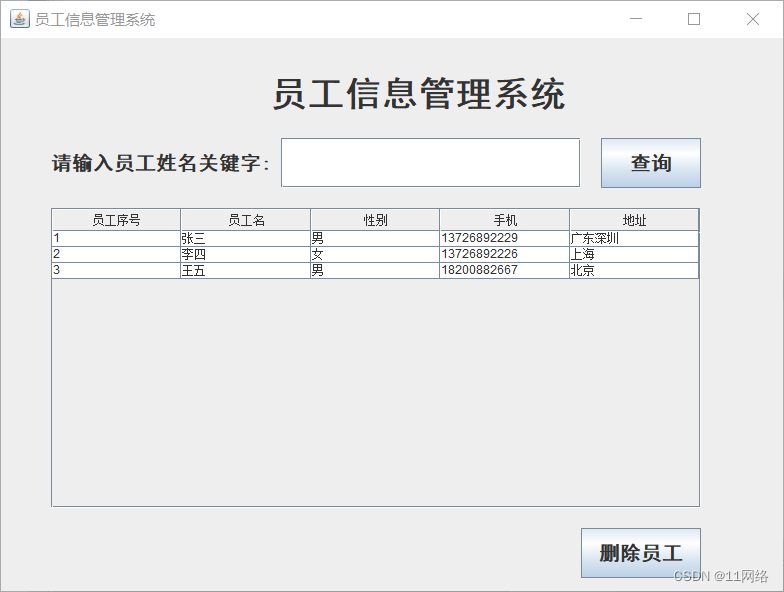Click the 员工名 column header
Screen dimensions: 784x592
tap(246, 220)
